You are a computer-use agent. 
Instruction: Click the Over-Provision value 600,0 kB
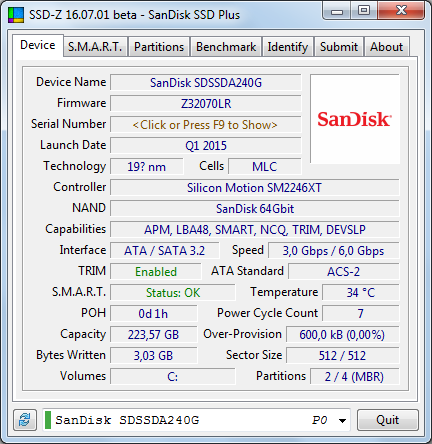click(x=342, y=335)
